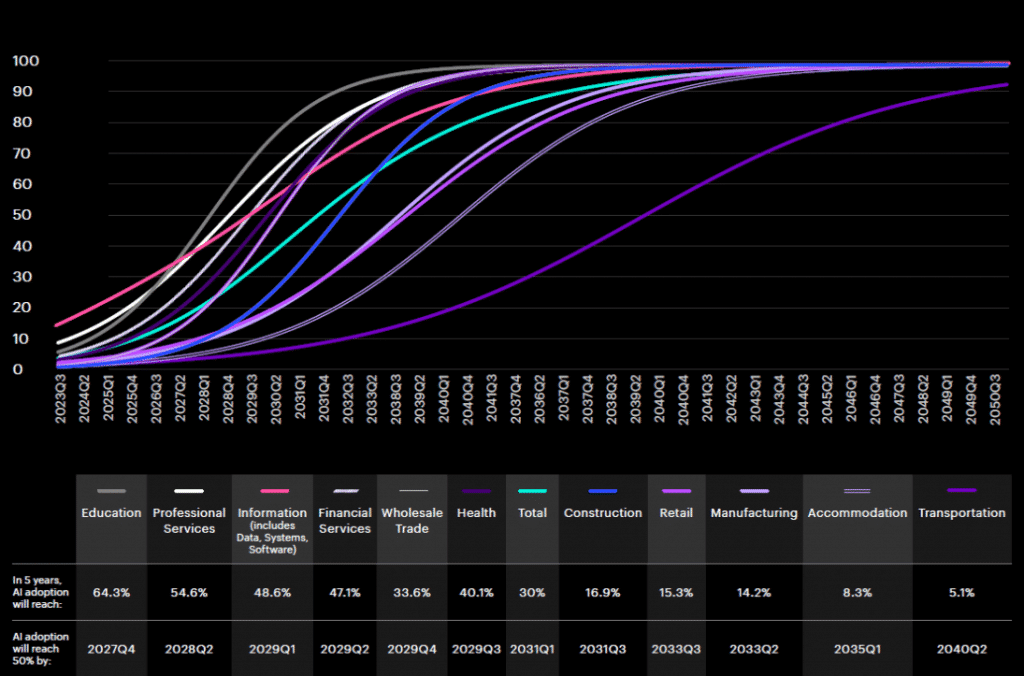Toggle visibility of the Retail series
The width and height of the screenshot is (1024, 676).
click(x=676, y=490)
